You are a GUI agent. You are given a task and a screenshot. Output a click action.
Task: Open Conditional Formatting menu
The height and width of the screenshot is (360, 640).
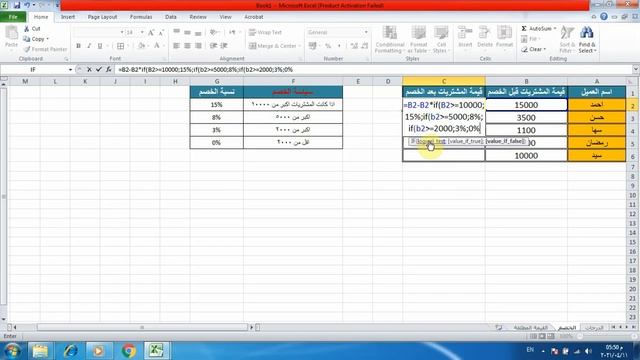pyautogui.click(x=389, y=39)
